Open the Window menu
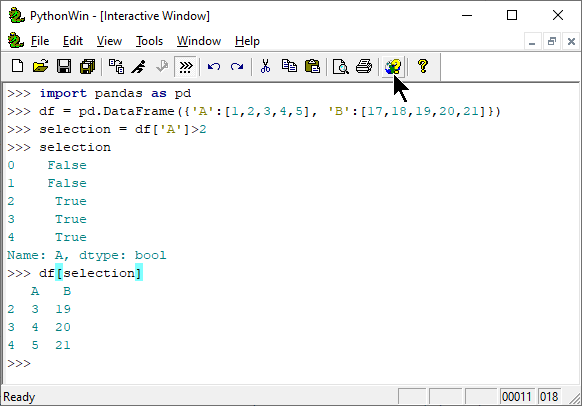 click(199, 41)
